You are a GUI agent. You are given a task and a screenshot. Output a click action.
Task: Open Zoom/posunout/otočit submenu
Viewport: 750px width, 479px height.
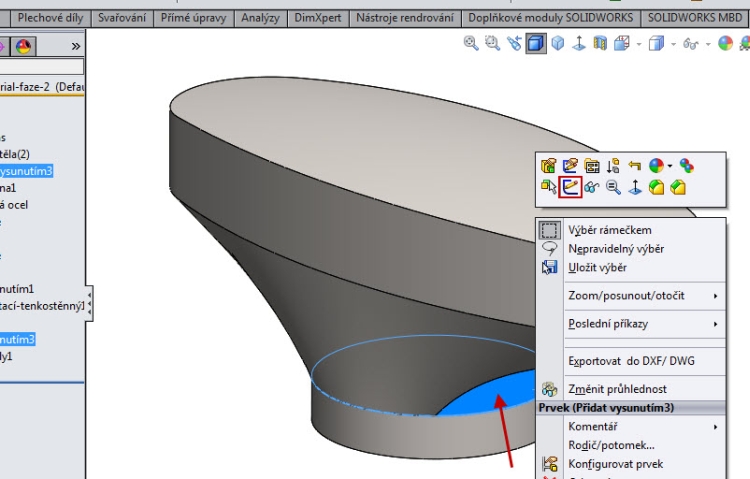pos(631,296)
